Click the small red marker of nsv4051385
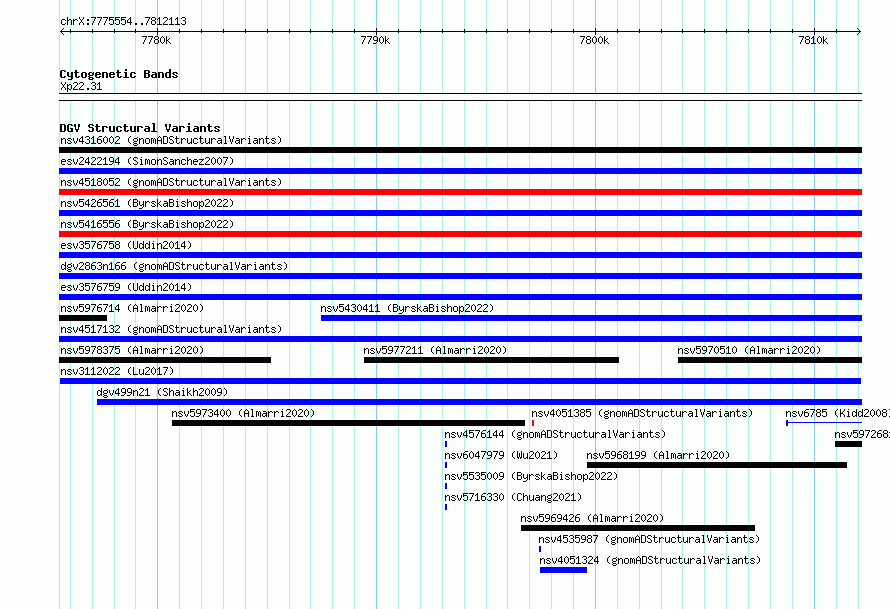 coord(533,423)
